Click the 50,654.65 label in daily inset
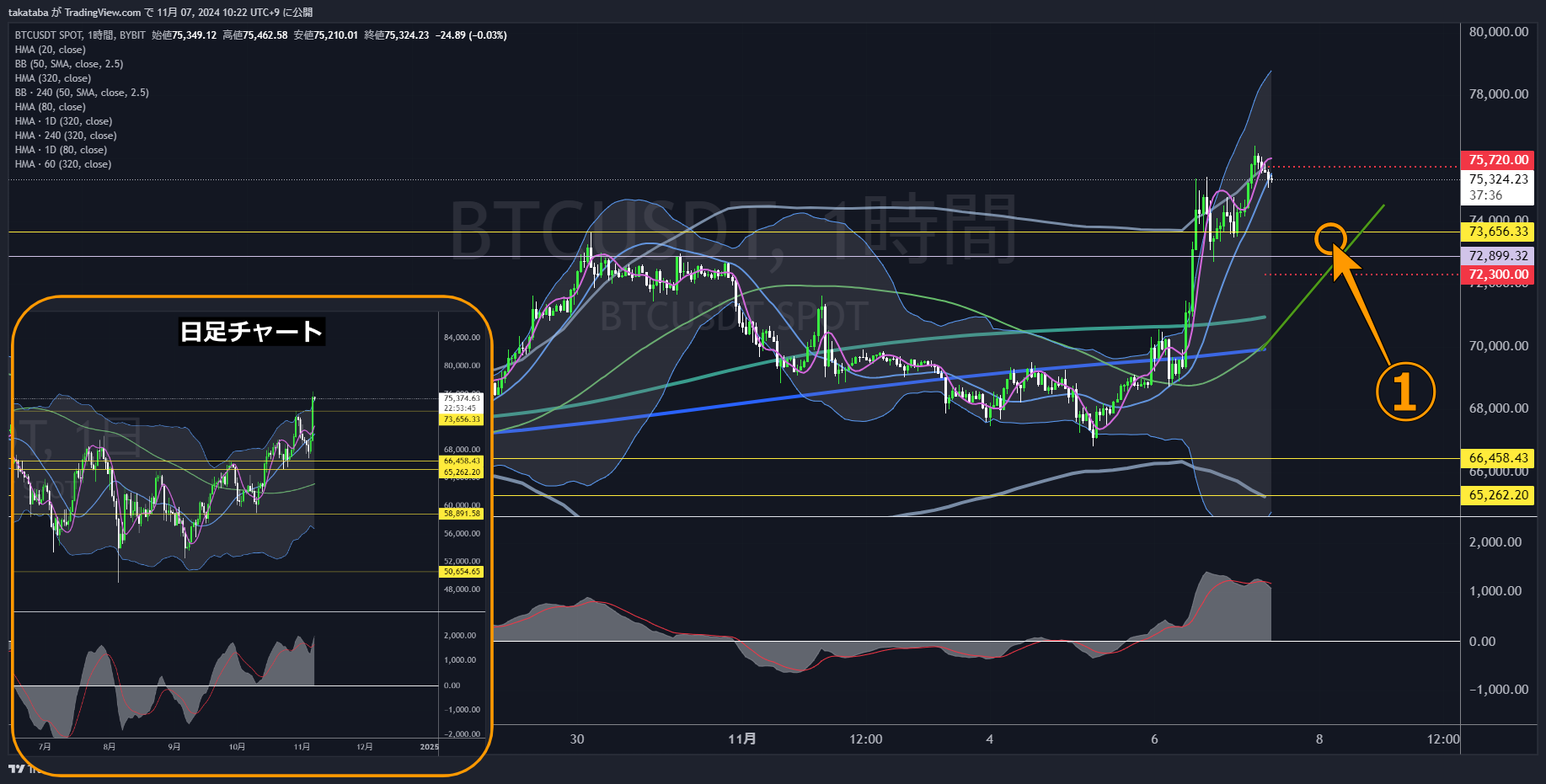Viewport: 1546px width, 784px height. pyautogui.click(x=462, y=572)
